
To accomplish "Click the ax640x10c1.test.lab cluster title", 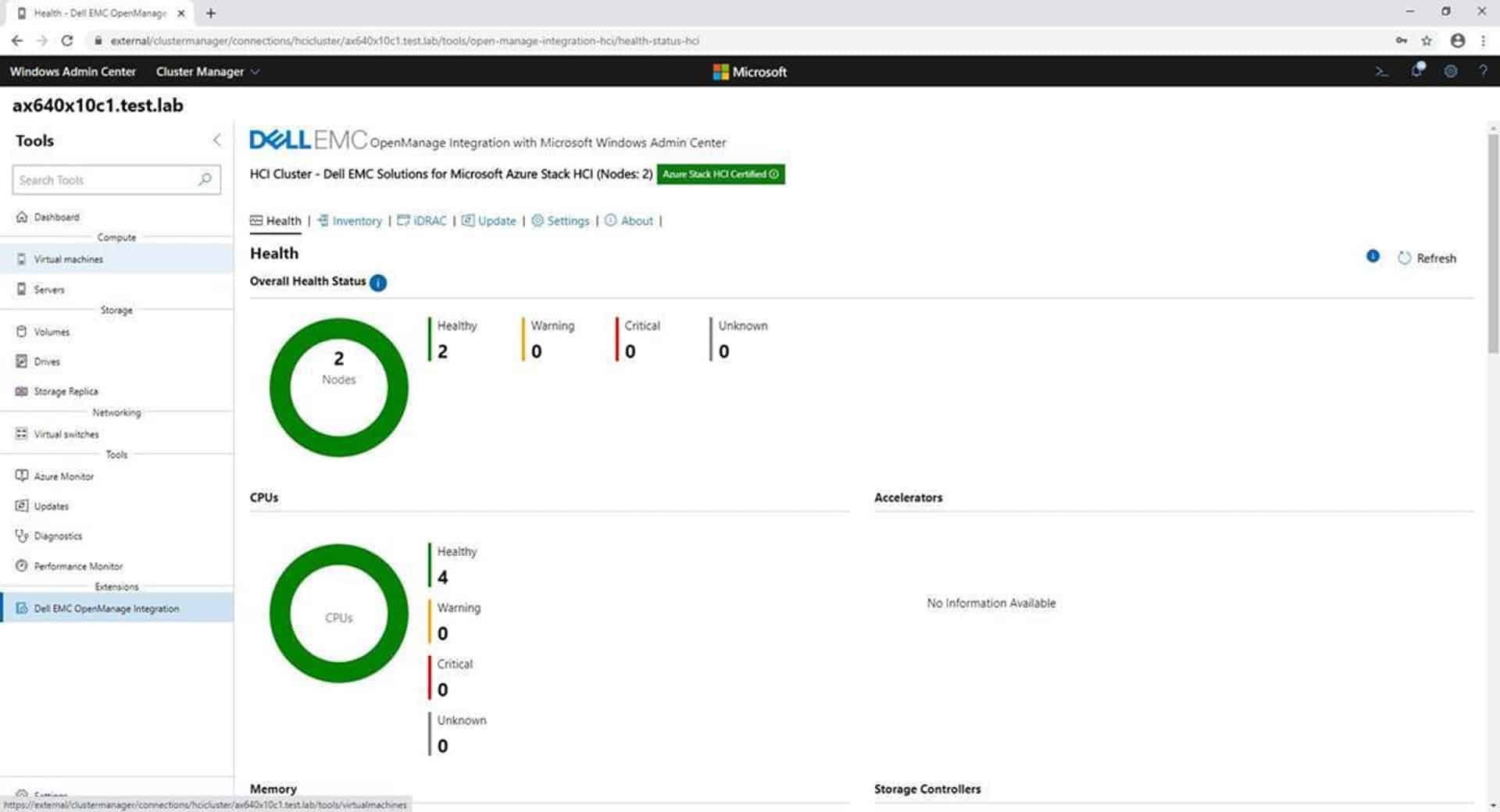I will pos(98,105).
